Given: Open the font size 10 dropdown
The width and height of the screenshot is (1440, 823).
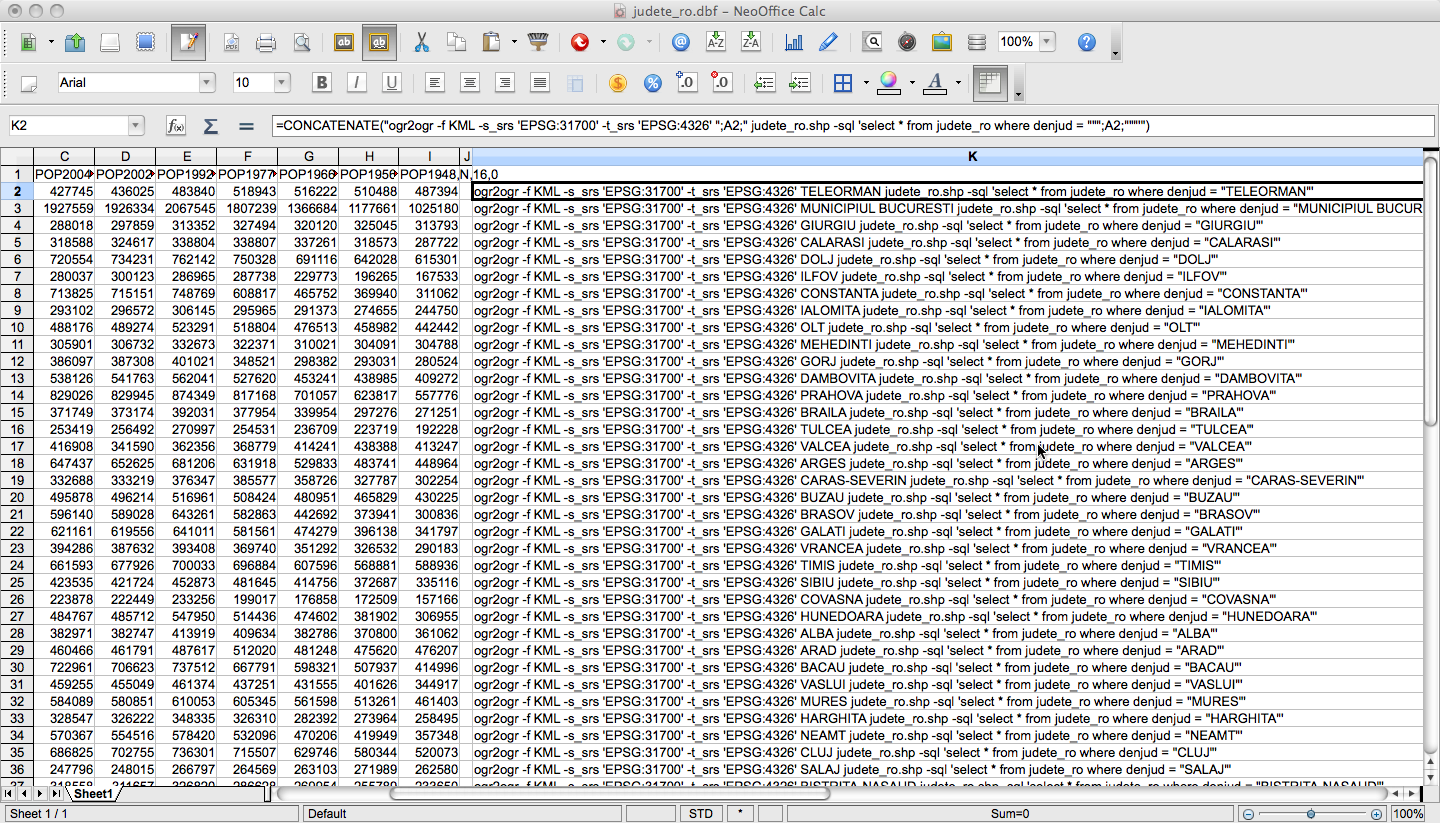Looking at the screenshot, I should [282, 83].
